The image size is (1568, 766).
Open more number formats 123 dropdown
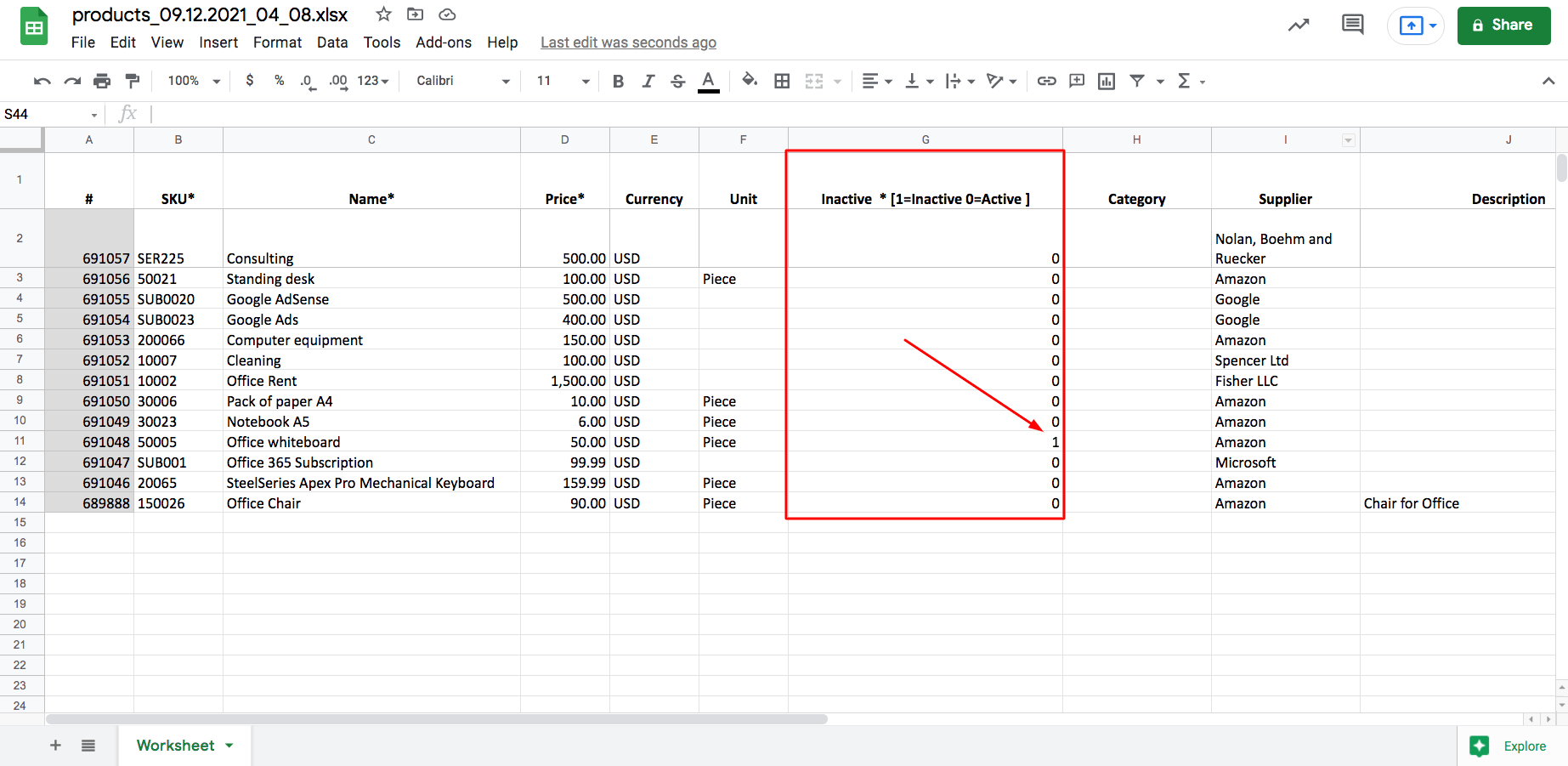[373, 81]
